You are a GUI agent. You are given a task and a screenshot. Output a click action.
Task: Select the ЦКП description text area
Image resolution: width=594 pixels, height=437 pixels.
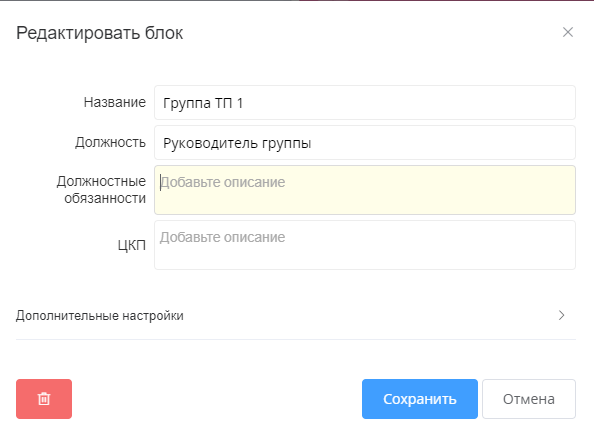point(365,245)
